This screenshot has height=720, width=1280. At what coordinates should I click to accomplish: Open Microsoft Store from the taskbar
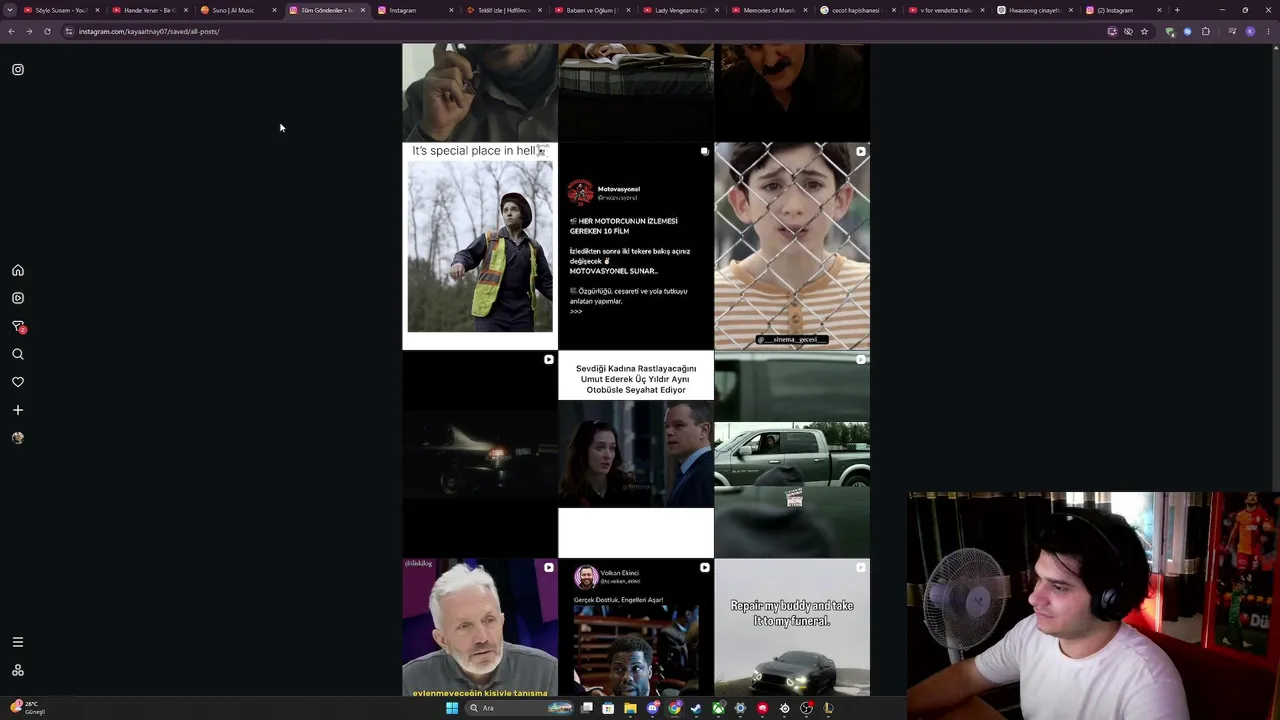[x=609, y=708]
